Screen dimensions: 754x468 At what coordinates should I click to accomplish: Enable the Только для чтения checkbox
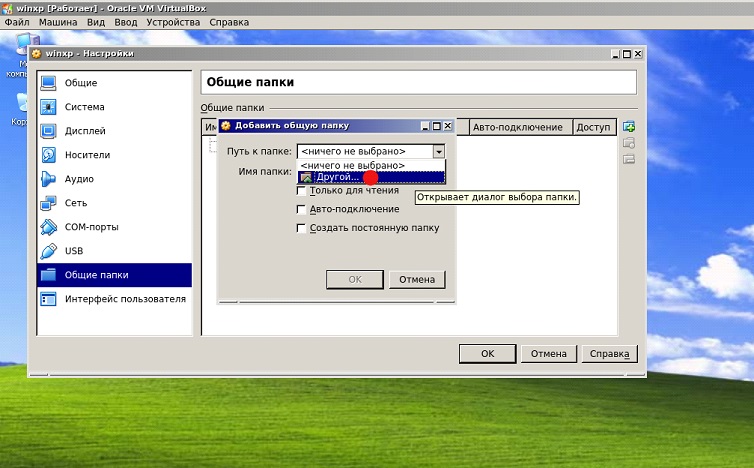coord(301,190)
